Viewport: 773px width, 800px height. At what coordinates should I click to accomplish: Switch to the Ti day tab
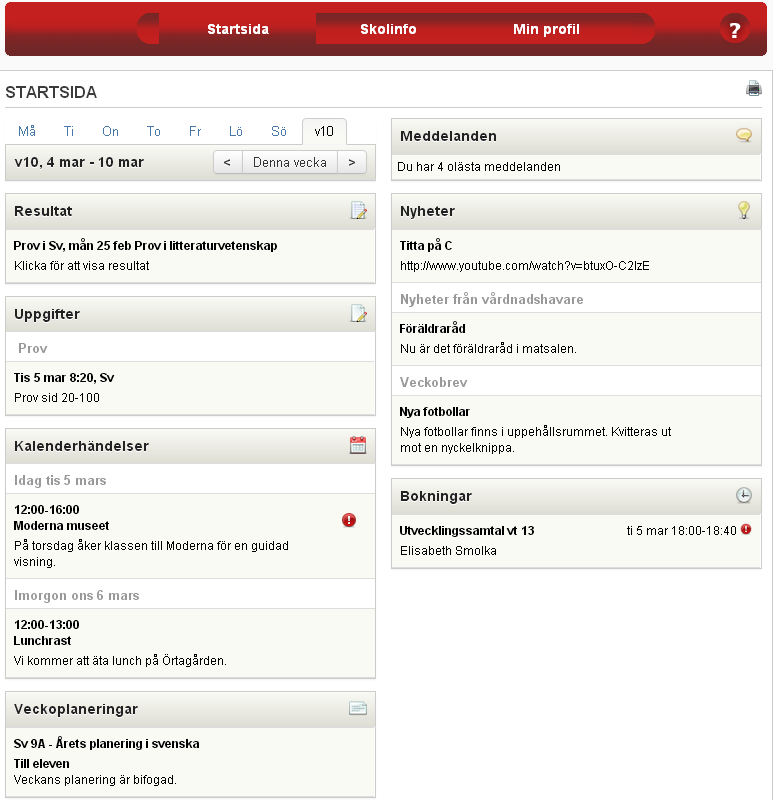click(69, 132)
